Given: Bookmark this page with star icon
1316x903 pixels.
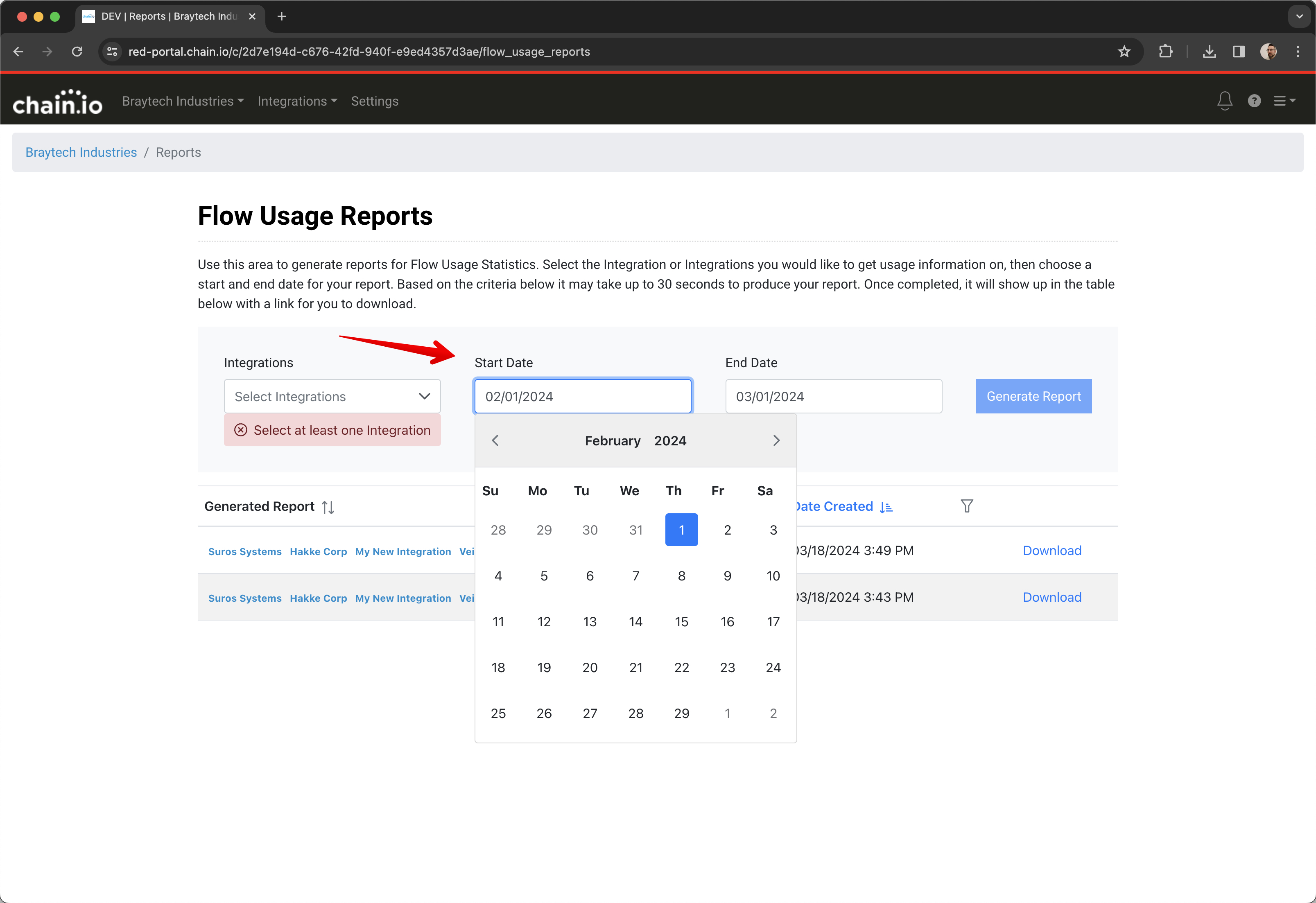Looking at the screenshot, I should (1124, 52).
